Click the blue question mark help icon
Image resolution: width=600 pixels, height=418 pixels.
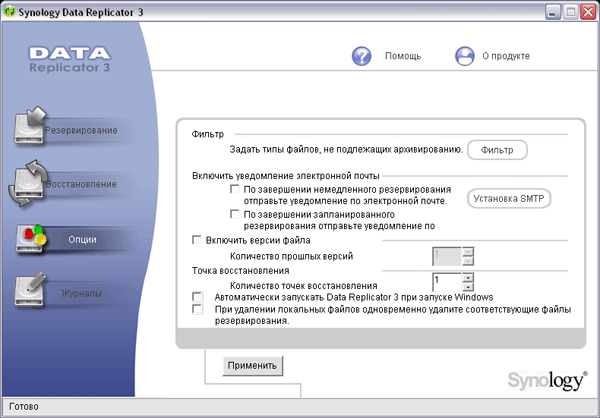361,56
